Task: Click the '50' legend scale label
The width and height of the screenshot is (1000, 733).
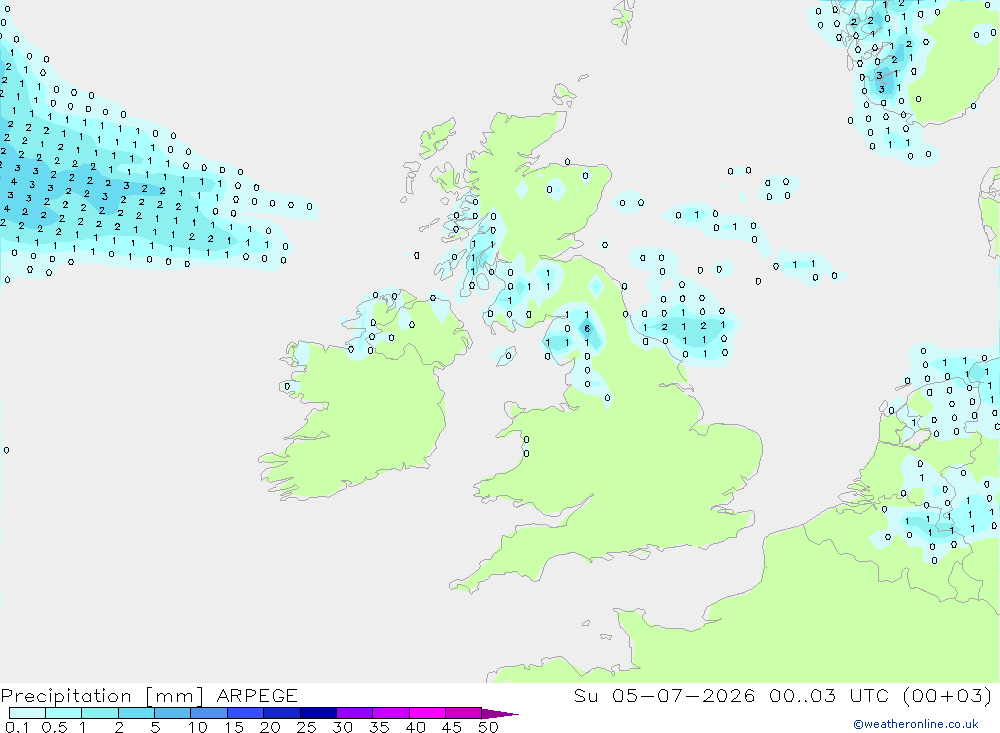Action: (x=488, y=727)
